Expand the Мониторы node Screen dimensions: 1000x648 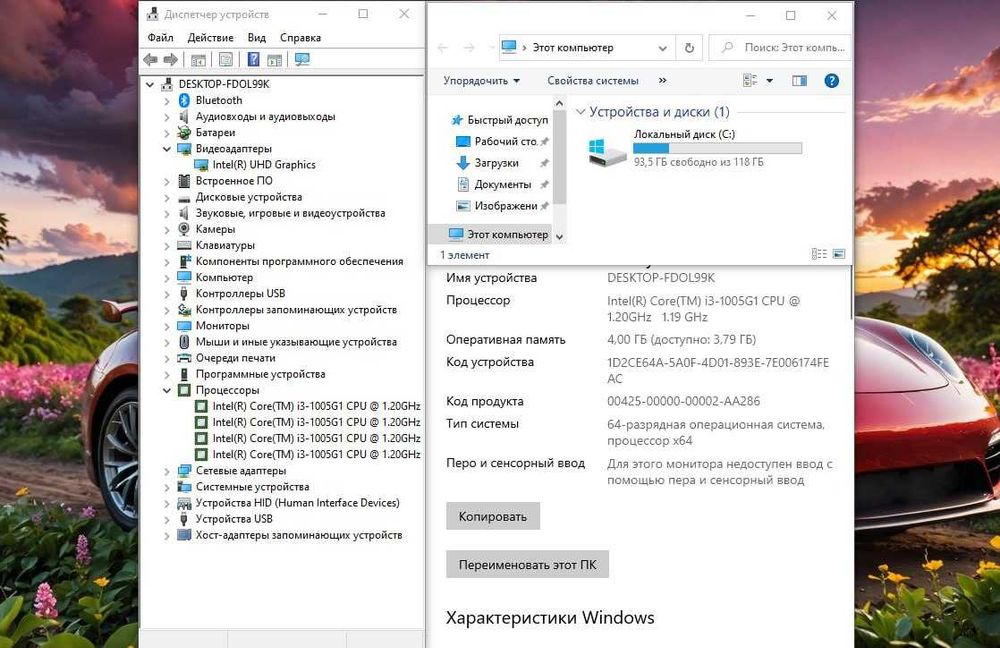pyautogui.click(x=167, y=327)
